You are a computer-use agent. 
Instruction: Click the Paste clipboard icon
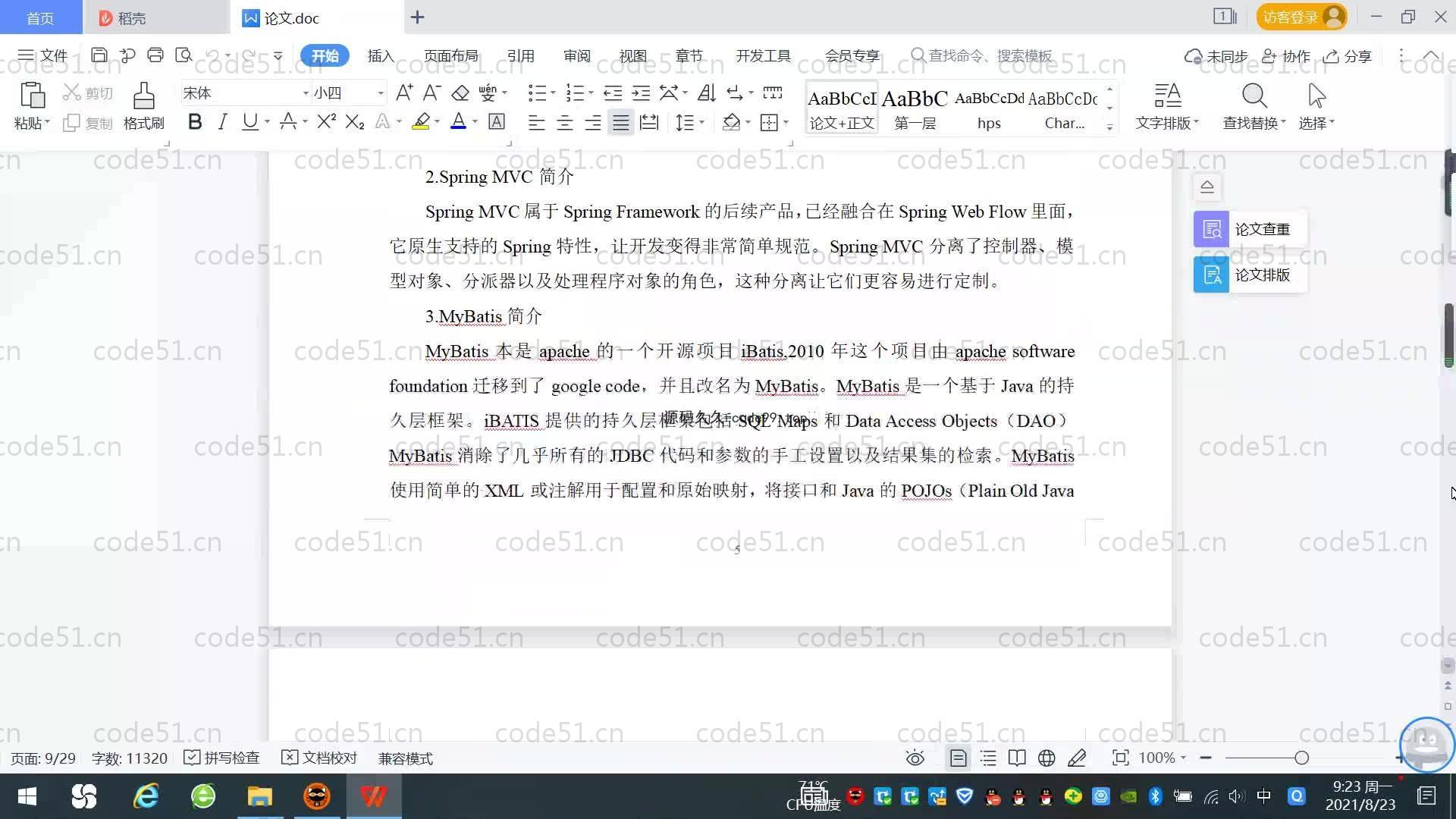pos(32,96)
